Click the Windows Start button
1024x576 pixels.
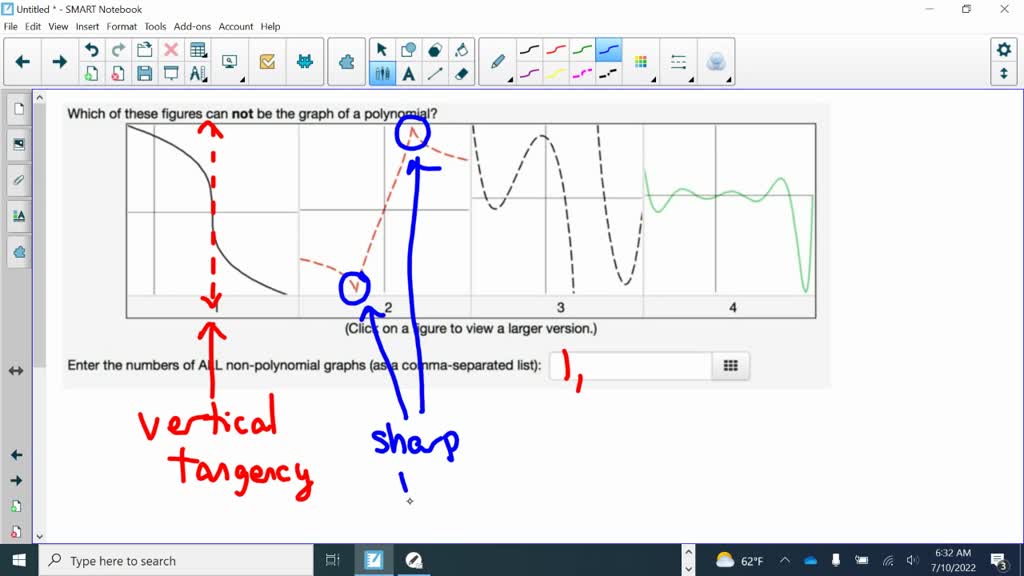click(19, 560)
